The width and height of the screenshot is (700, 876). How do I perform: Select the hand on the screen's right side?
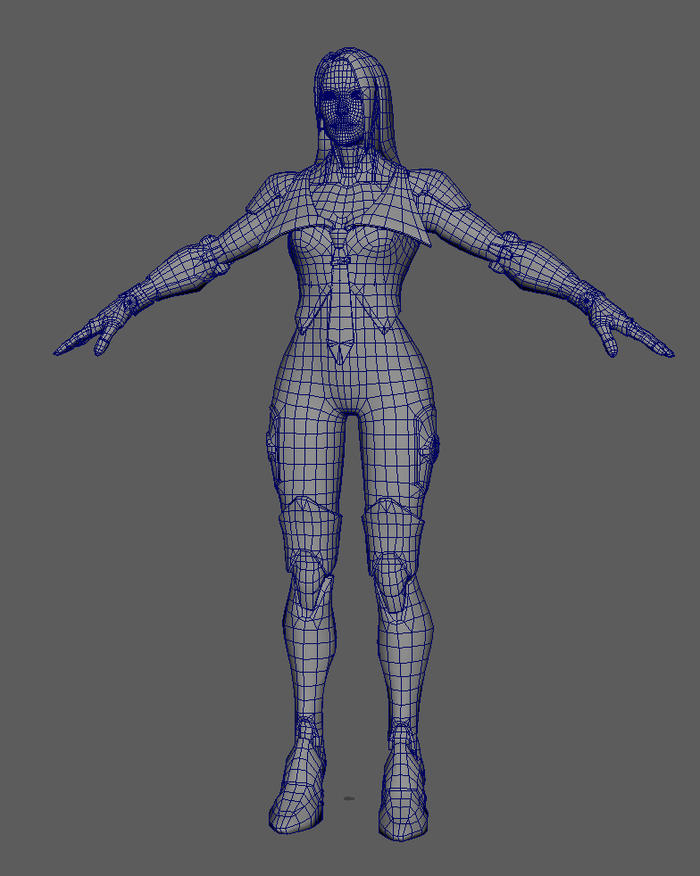(x=620, y=331)
